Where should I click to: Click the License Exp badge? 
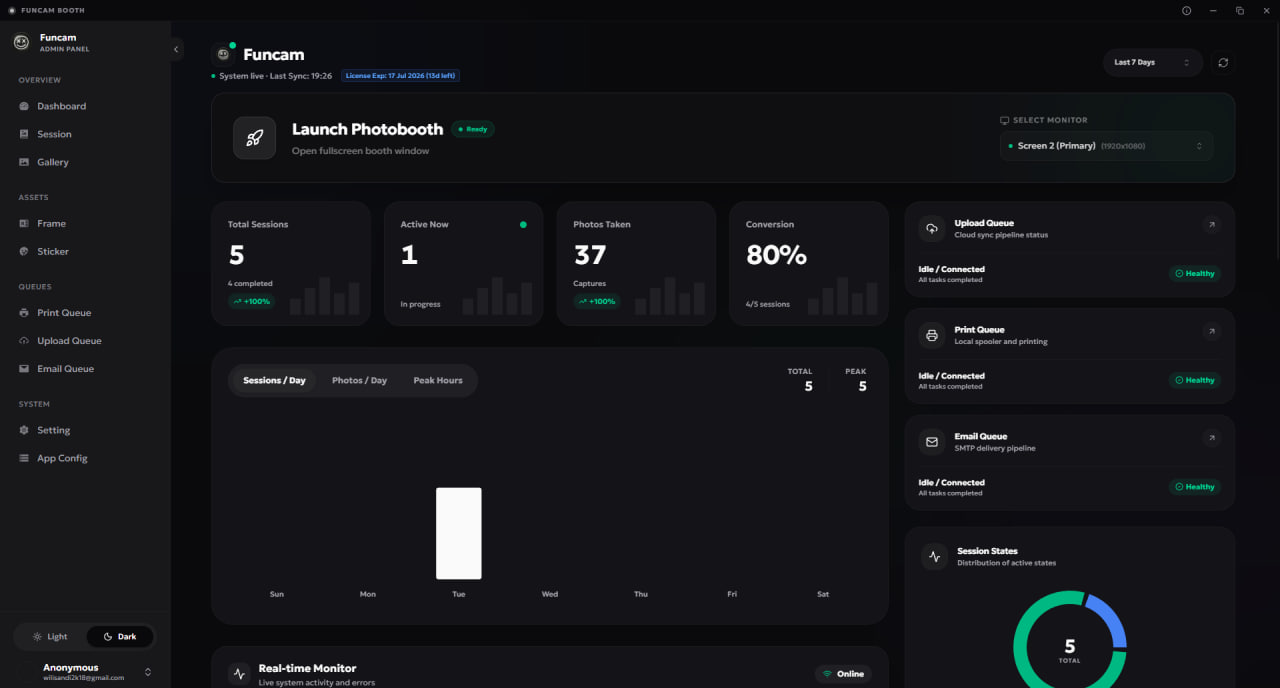point(400,76)
